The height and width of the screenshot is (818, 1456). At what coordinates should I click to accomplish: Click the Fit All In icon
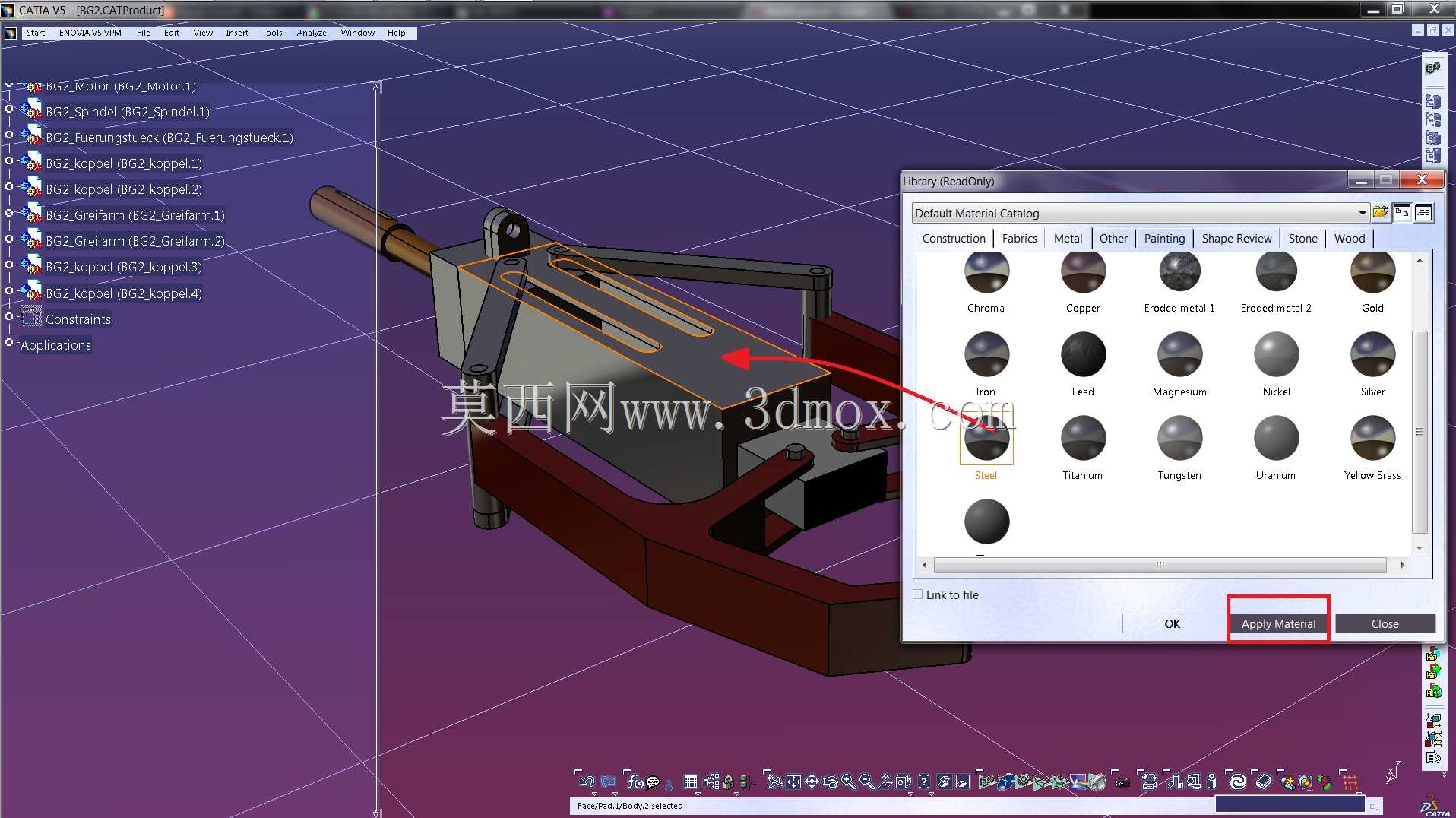tap(793, 782)
